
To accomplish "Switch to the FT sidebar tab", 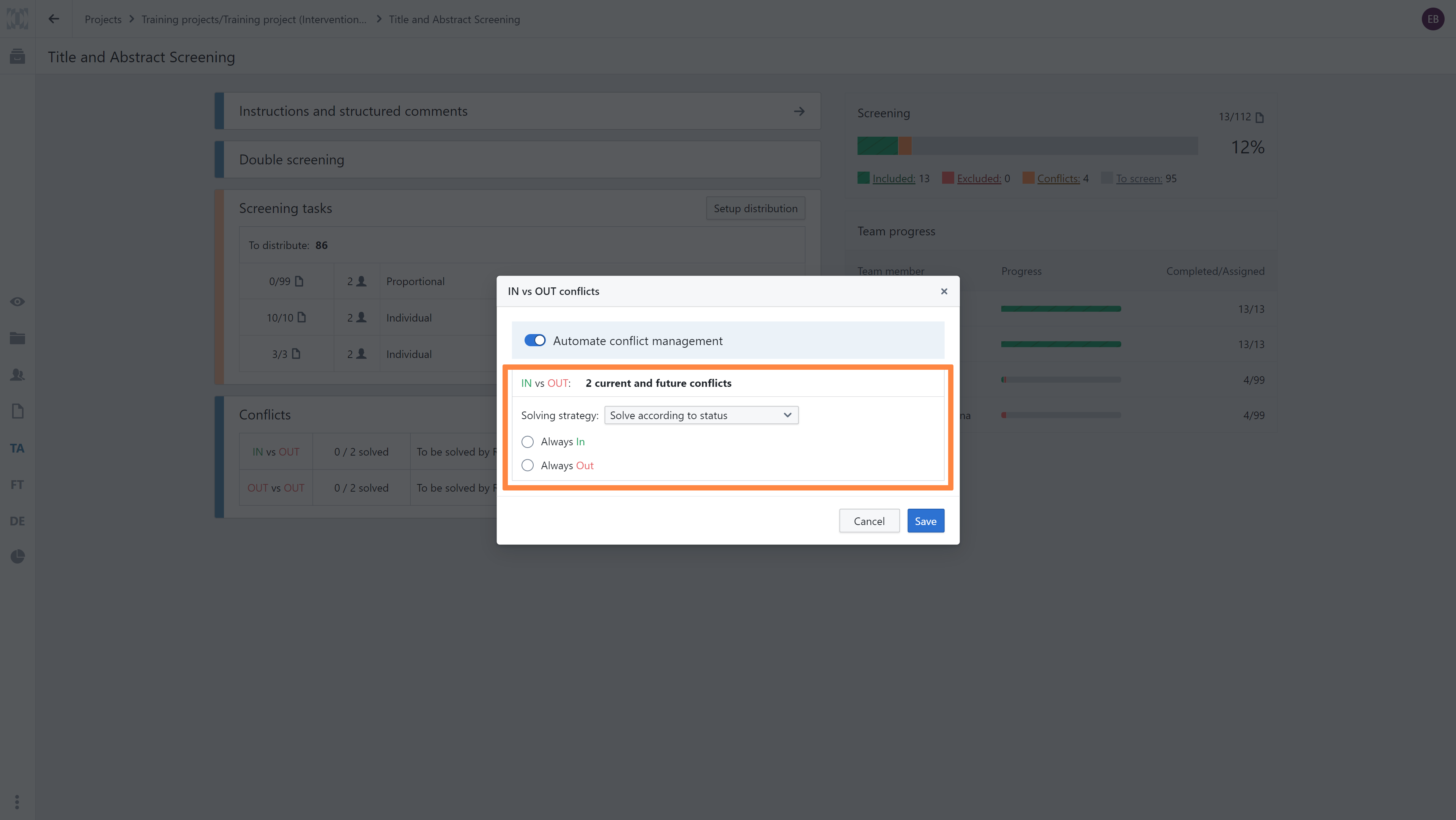I will [x=17, y=484].
